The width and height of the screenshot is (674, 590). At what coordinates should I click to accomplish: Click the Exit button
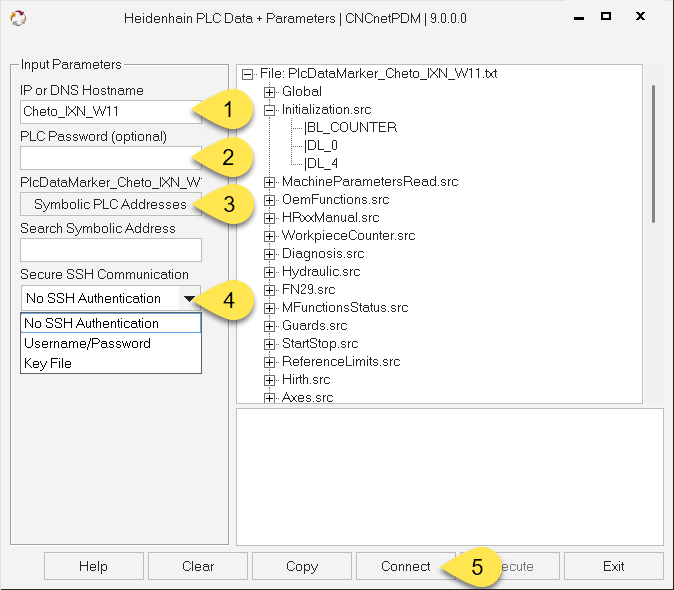point(613,566)
